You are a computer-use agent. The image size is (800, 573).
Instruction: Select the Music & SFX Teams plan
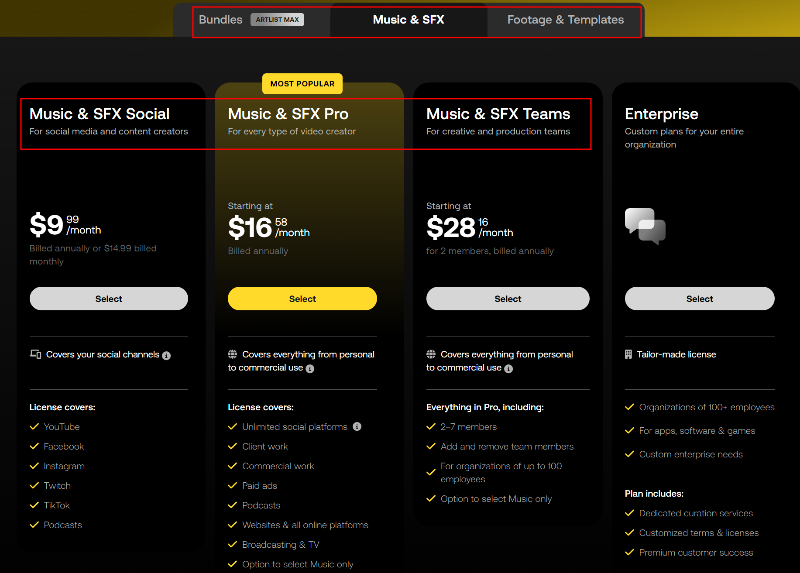(x=508, y=298)
